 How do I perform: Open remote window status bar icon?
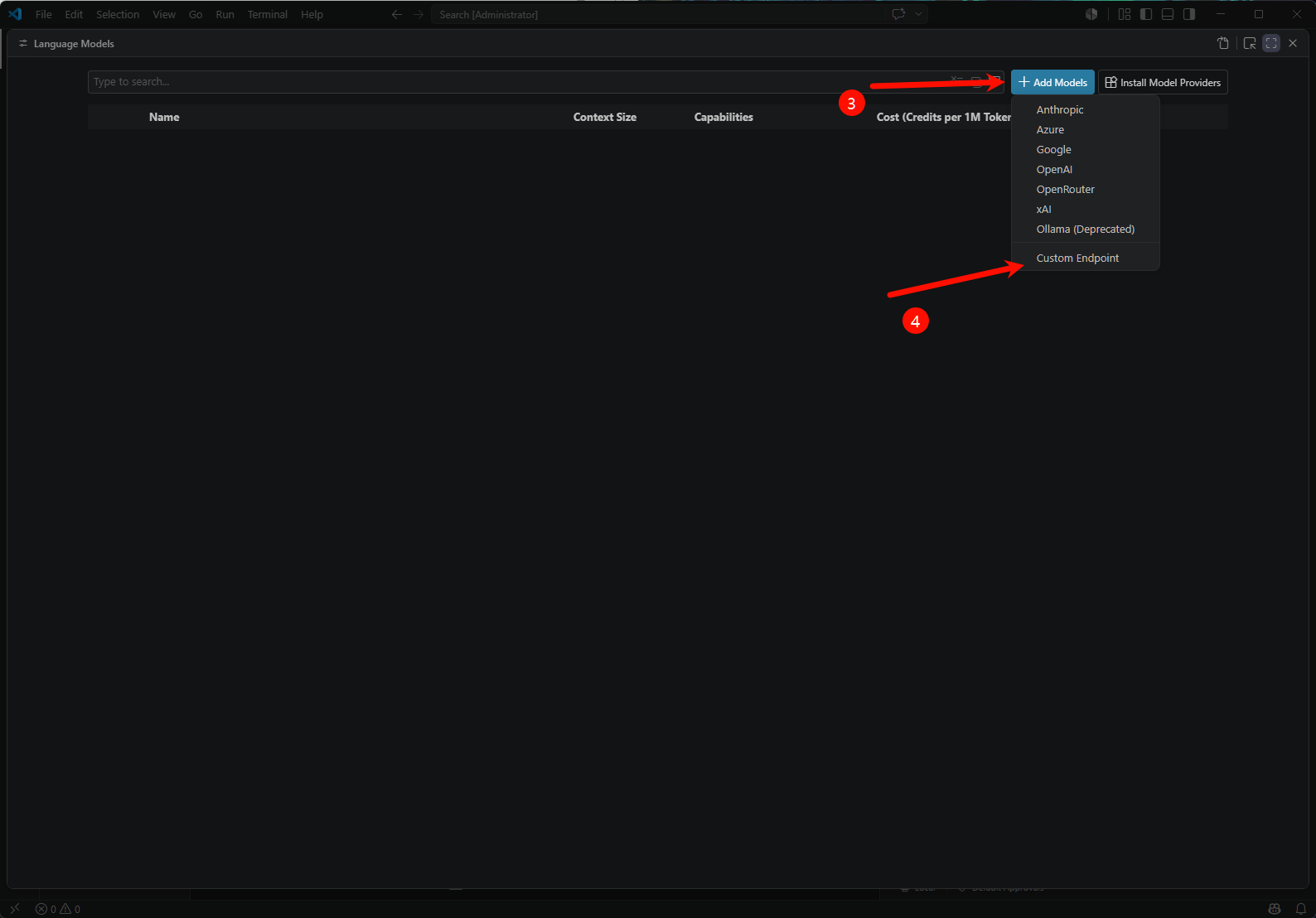pos(14,909)
